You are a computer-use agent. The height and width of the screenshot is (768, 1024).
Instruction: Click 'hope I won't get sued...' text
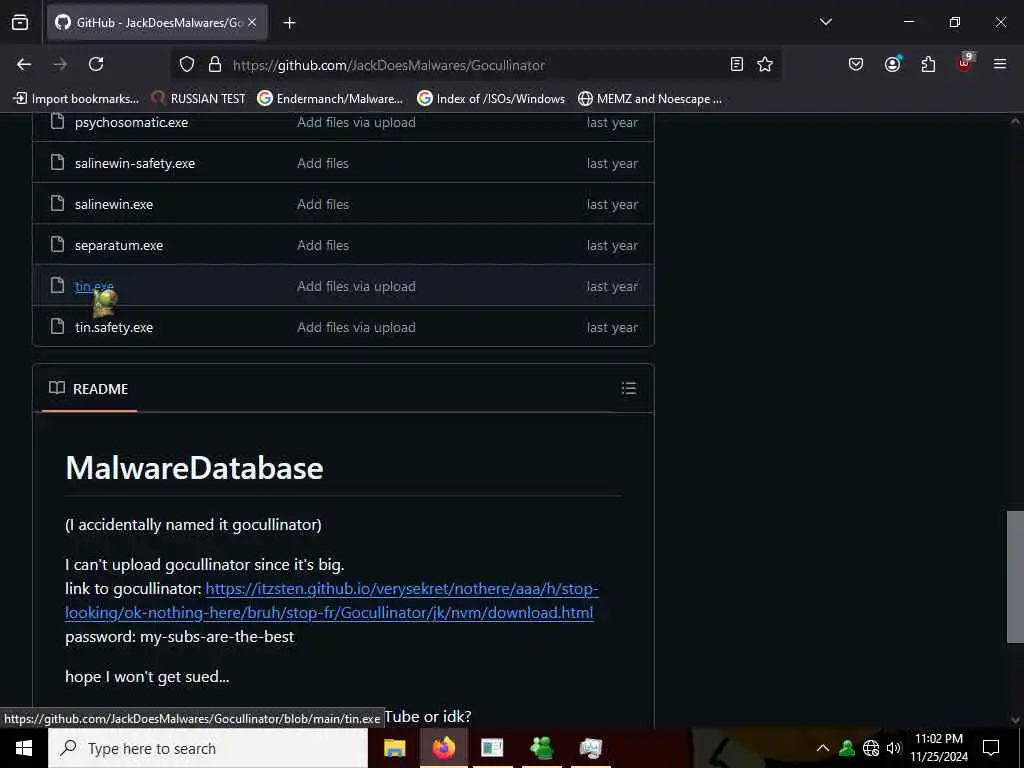coord(147,677)
